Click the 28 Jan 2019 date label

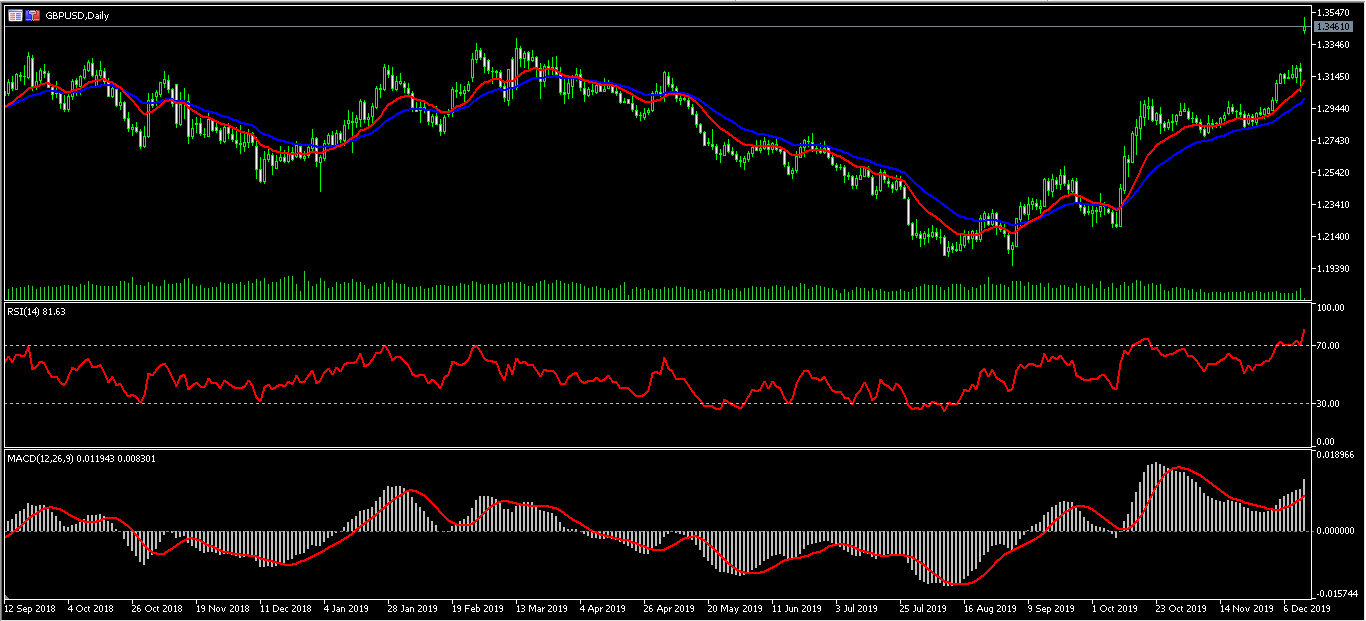(413, 608)
